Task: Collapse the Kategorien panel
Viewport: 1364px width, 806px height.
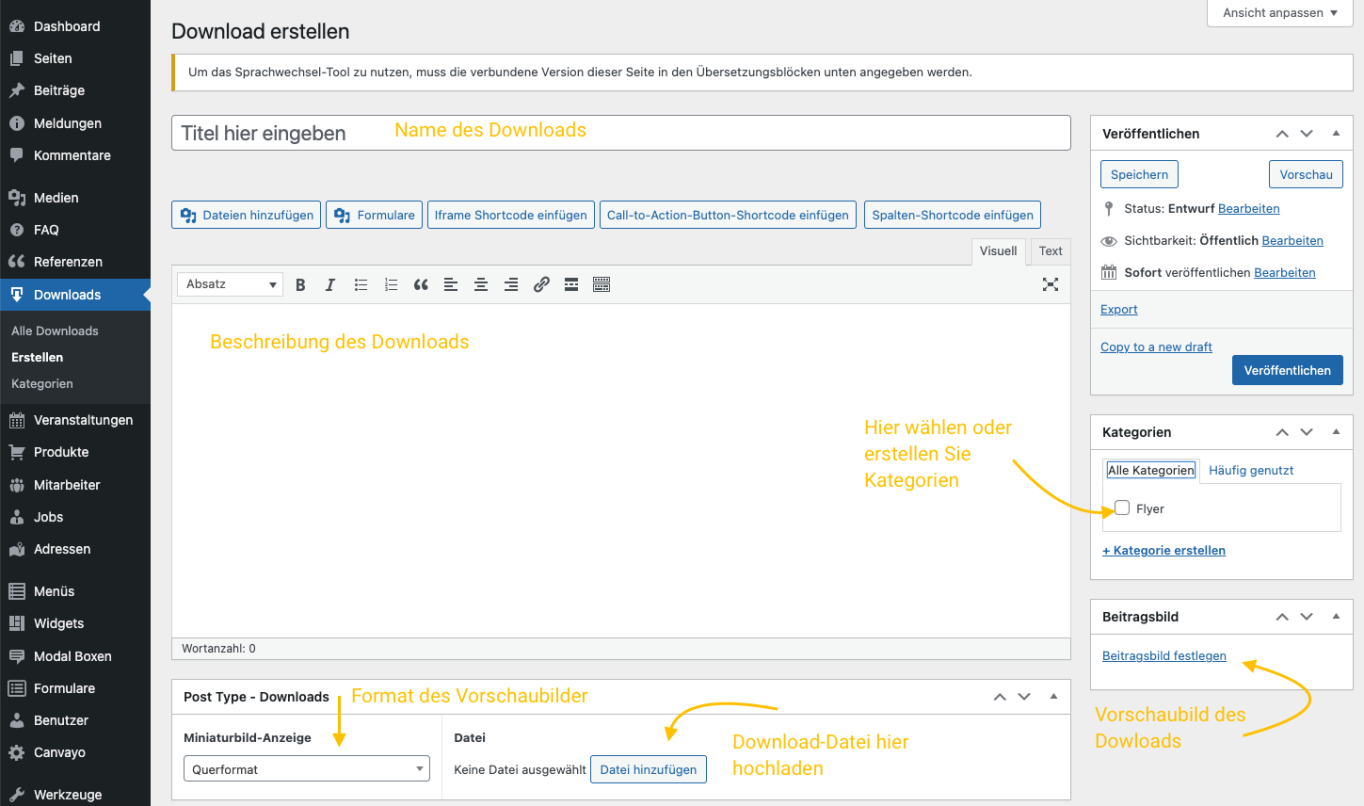Action: tap(1336, 432)
